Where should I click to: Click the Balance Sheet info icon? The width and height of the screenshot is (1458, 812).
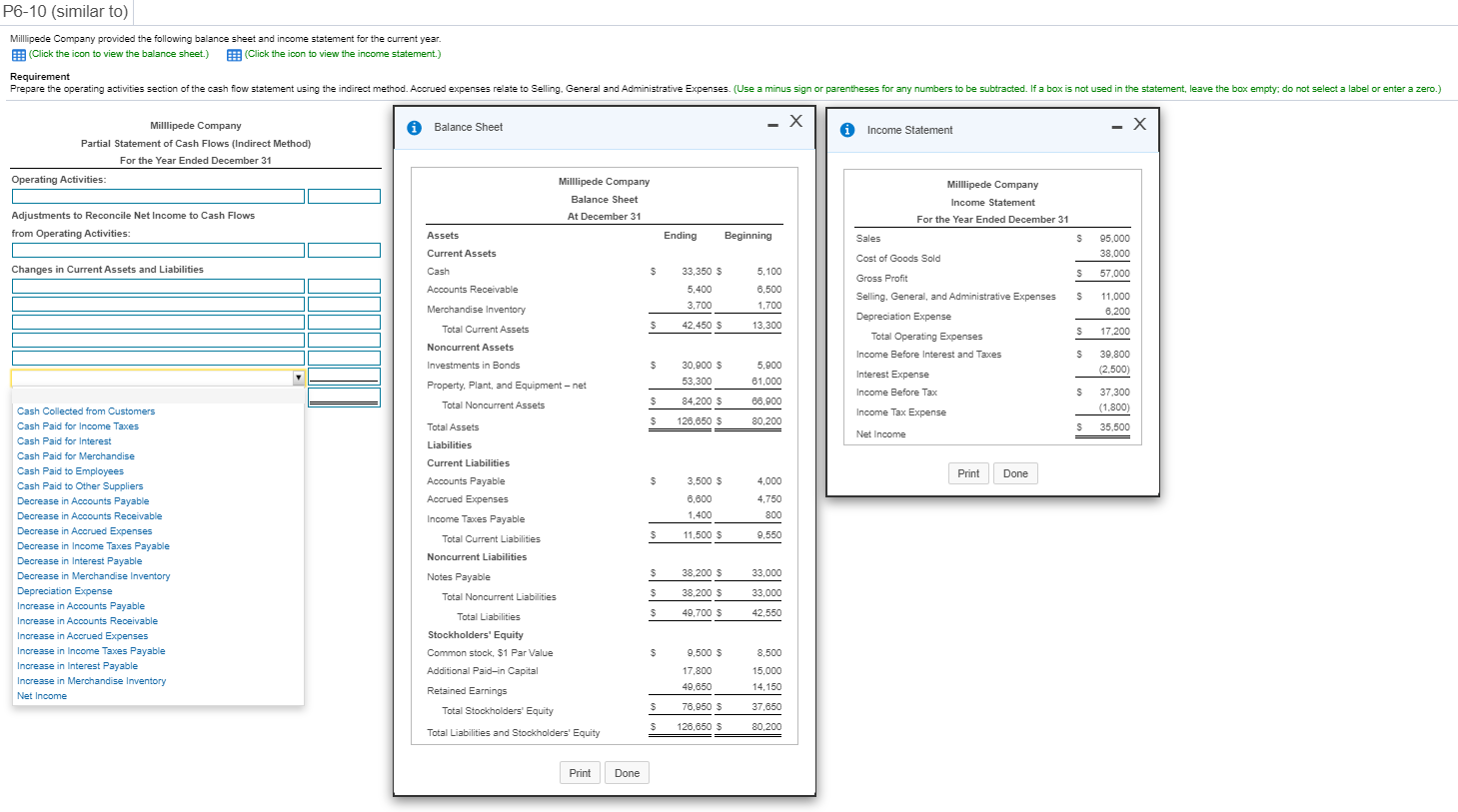point(415,128)
